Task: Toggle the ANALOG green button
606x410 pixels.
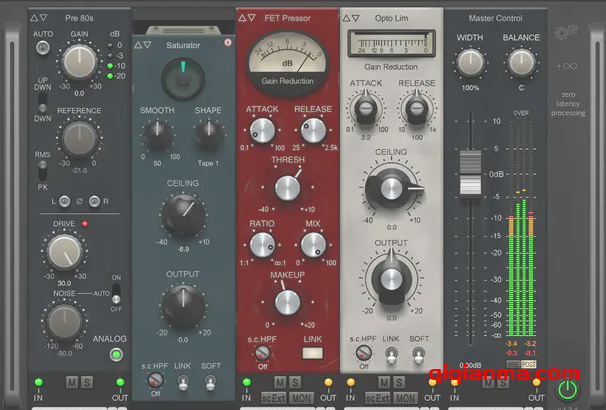Action: 117,354
